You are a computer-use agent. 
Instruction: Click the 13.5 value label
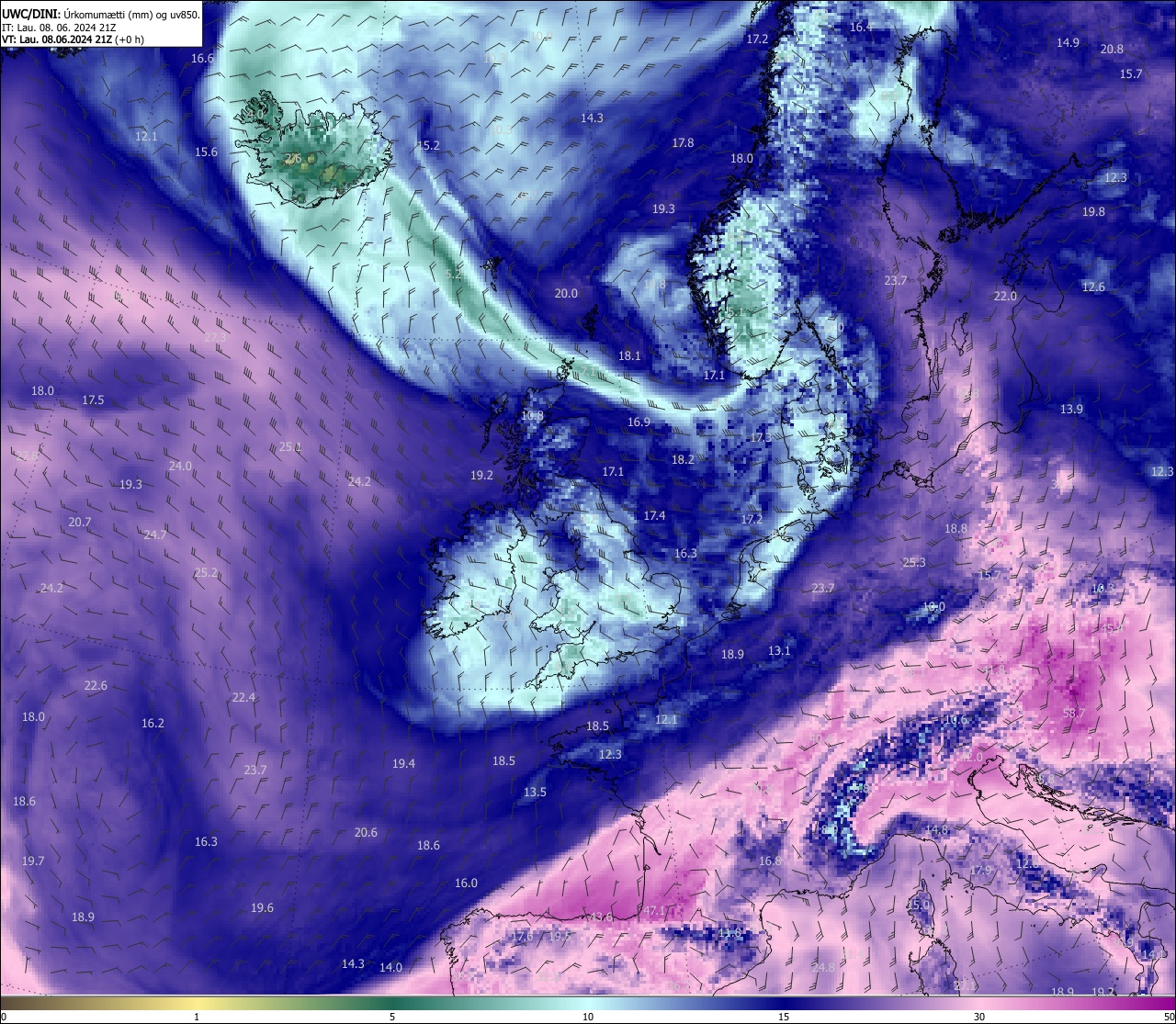click(535, 792)
